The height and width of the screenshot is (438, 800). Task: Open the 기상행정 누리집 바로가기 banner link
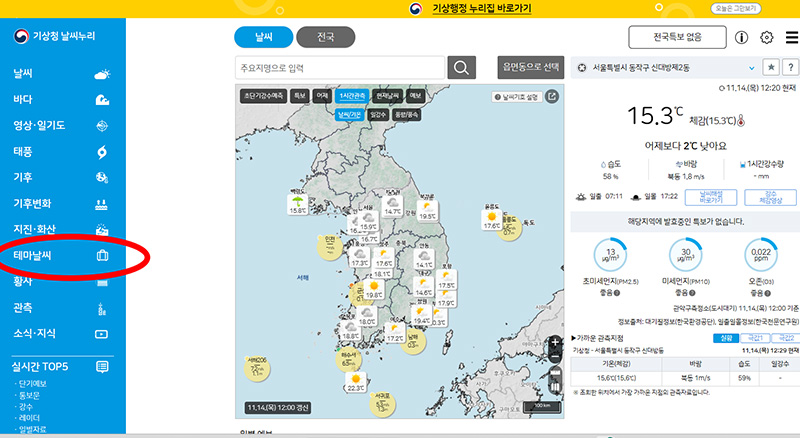click(482, 9)
